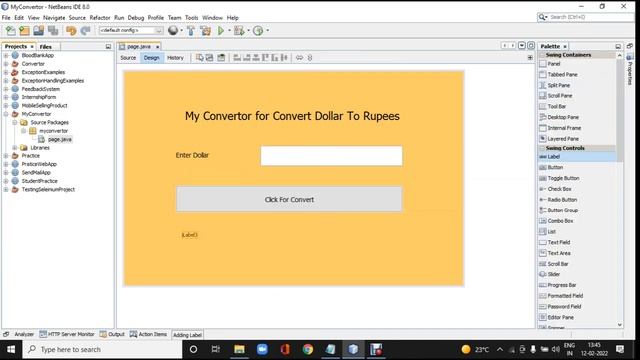The height and width of the screenshot is (360, 640).
Task: Click the Enter Dollar text field
Action: (331, 156)
